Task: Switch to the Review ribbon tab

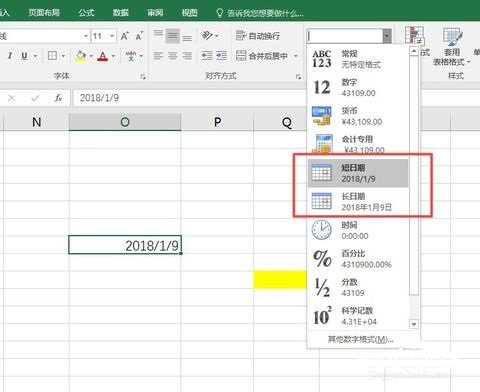Action: (x=155, y=13)
